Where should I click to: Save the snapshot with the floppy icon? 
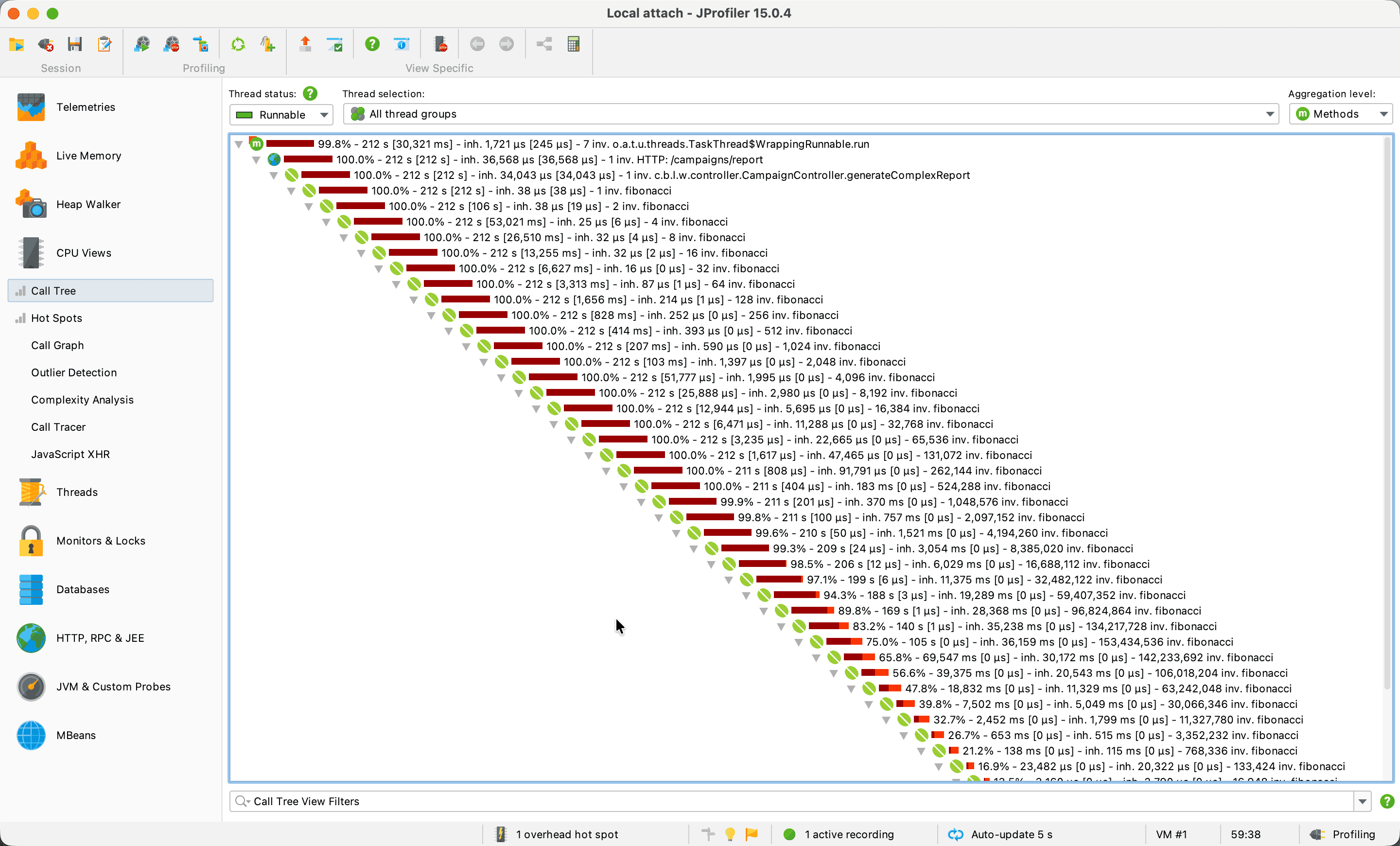pos(75,44)
